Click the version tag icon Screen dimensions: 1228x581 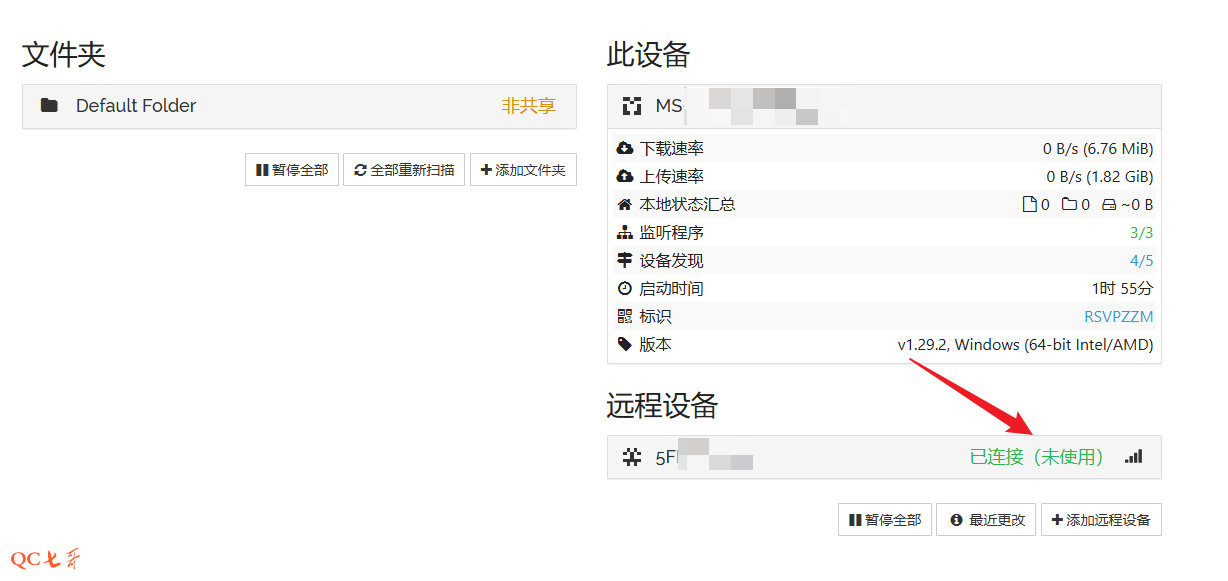click(x=625, y=345)
